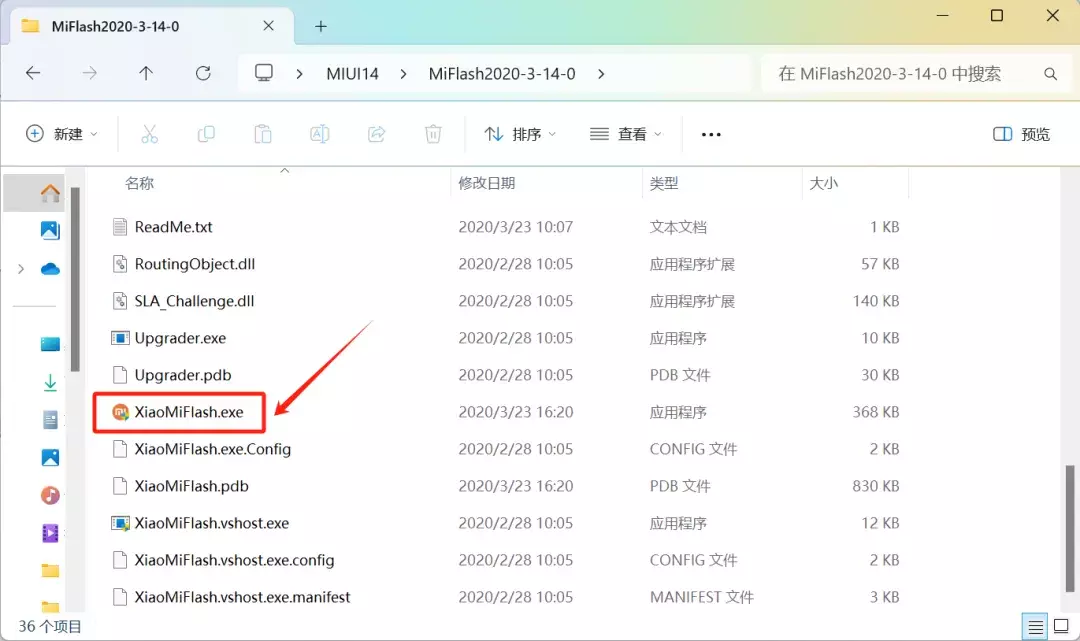Sort by 大小 column header
The width and height of the screenshot is (1080, 641).
[823, 183]
